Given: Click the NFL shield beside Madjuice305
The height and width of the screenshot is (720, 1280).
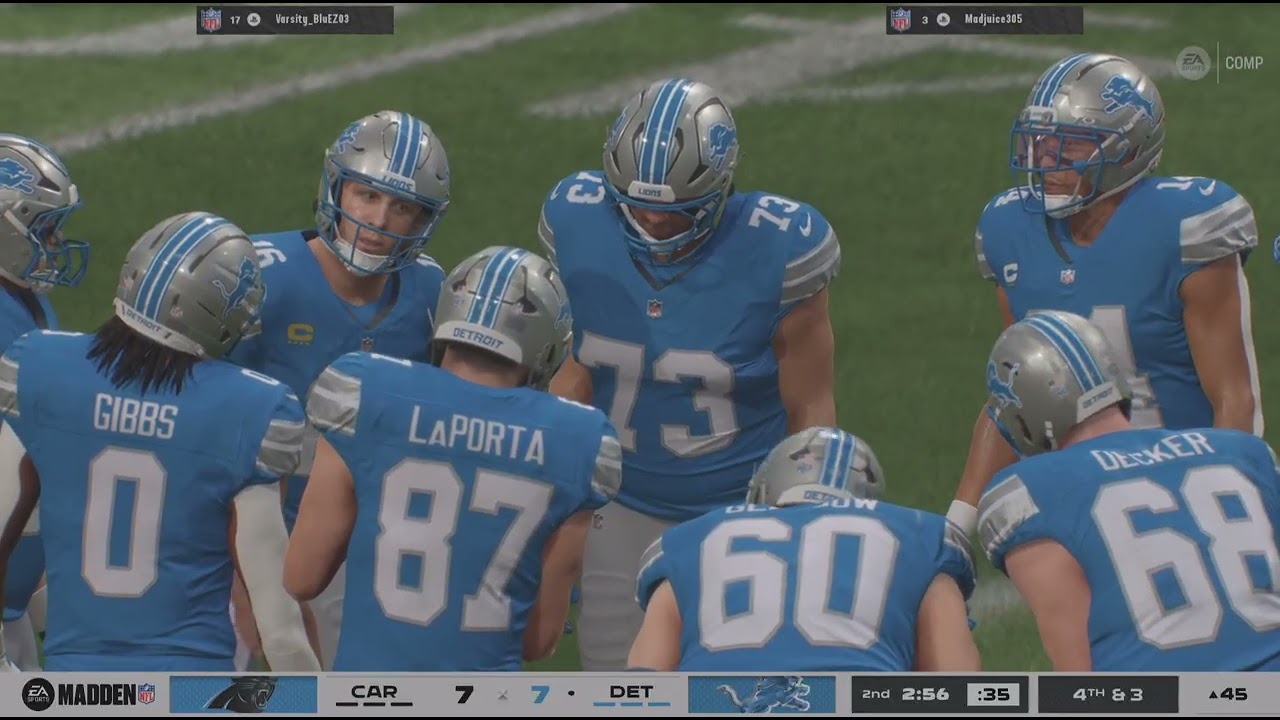Looking at the screenshot, I should [x=900, y=19].
